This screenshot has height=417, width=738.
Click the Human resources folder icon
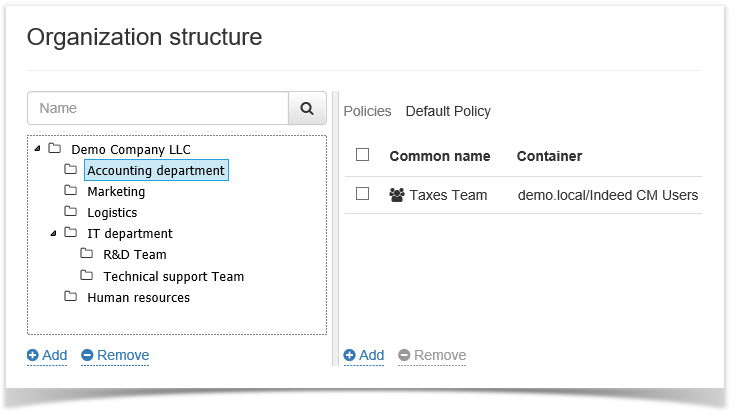coord(71,297)
